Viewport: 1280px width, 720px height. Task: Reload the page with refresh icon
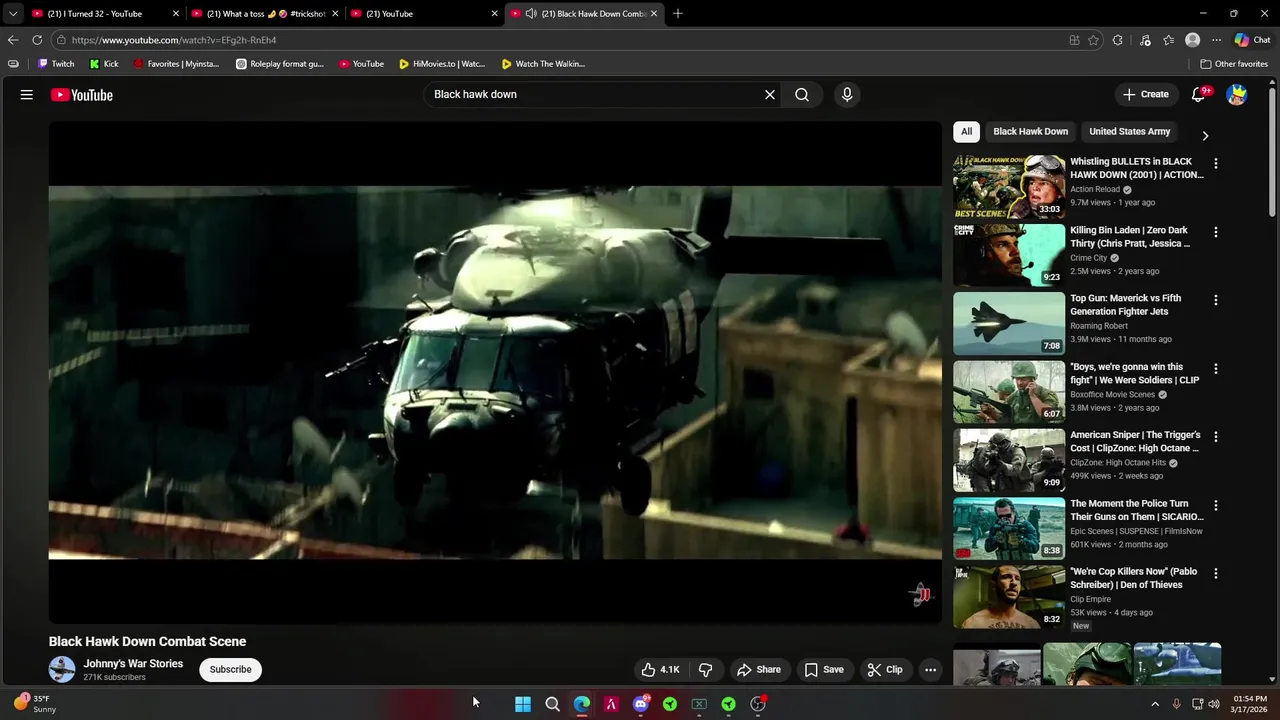click(x=37, y=40)
